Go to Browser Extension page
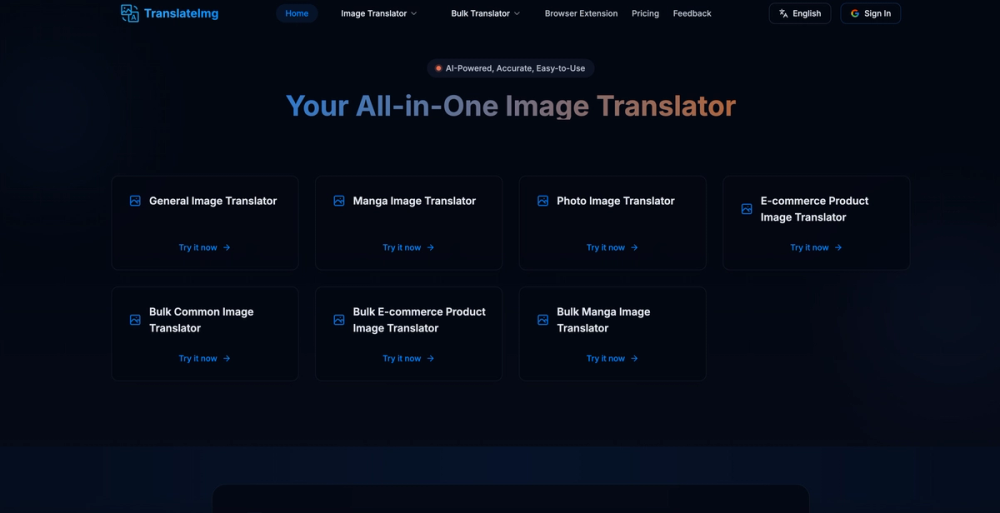Screen dimensions: 1000x513 click(581, 13)
